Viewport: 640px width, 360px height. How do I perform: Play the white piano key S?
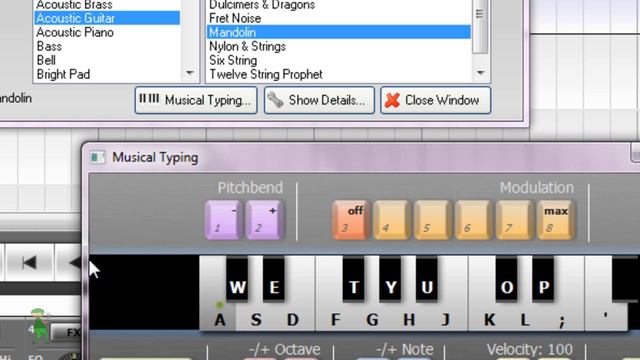(256, 319)
